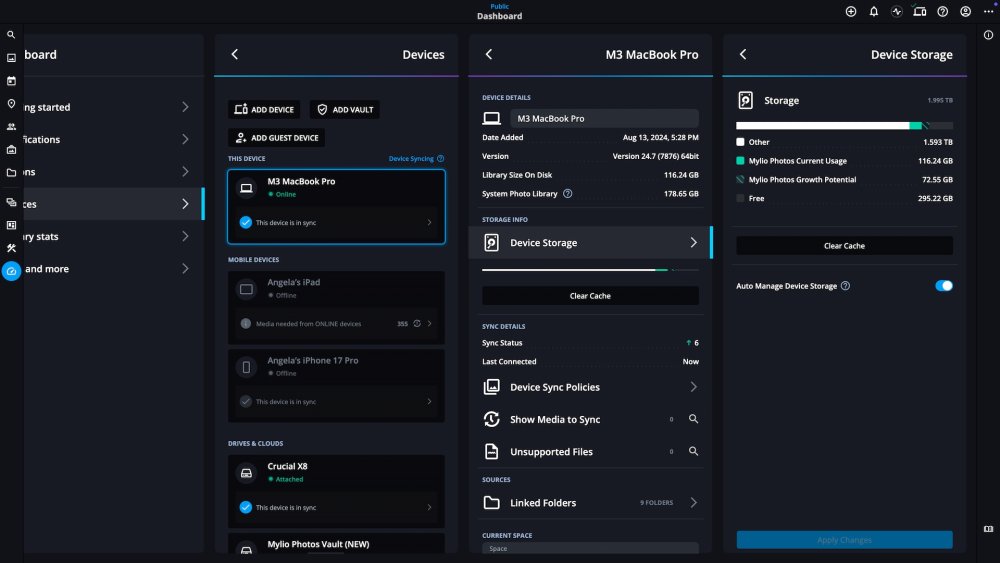Open the Device Syncing link
1000x563 pixels.
click(411, 159)
